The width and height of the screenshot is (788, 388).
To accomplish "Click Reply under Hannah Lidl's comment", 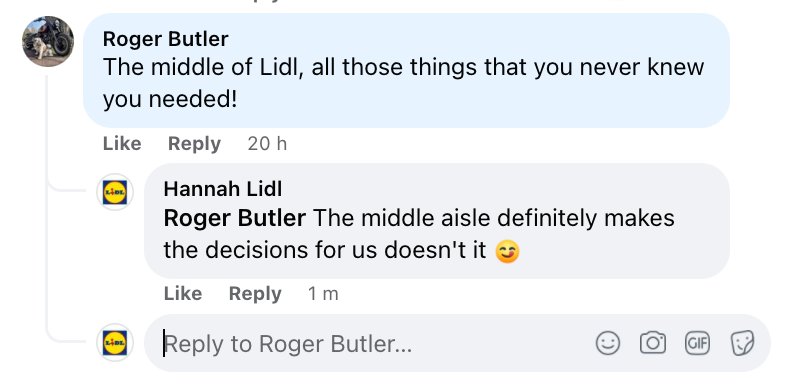I will tap(255, 294).
